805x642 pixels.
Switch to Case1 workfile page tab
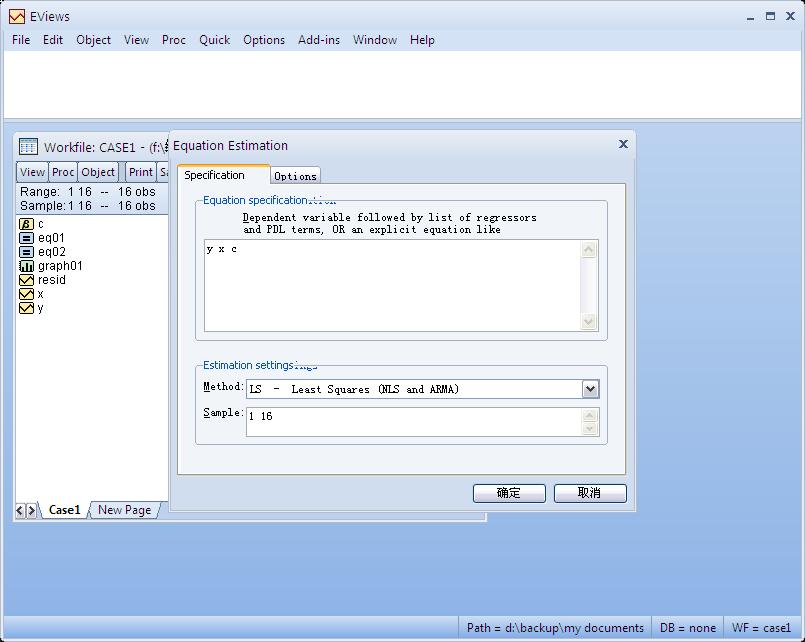pyautogui.click(x=65, y=510)
